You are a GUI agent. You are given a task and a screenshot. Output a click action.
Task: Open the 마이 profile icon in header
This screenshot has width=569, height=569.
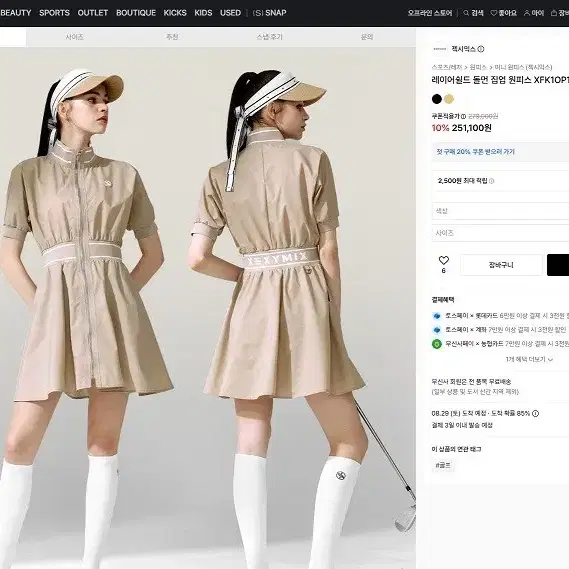(534, 13)
